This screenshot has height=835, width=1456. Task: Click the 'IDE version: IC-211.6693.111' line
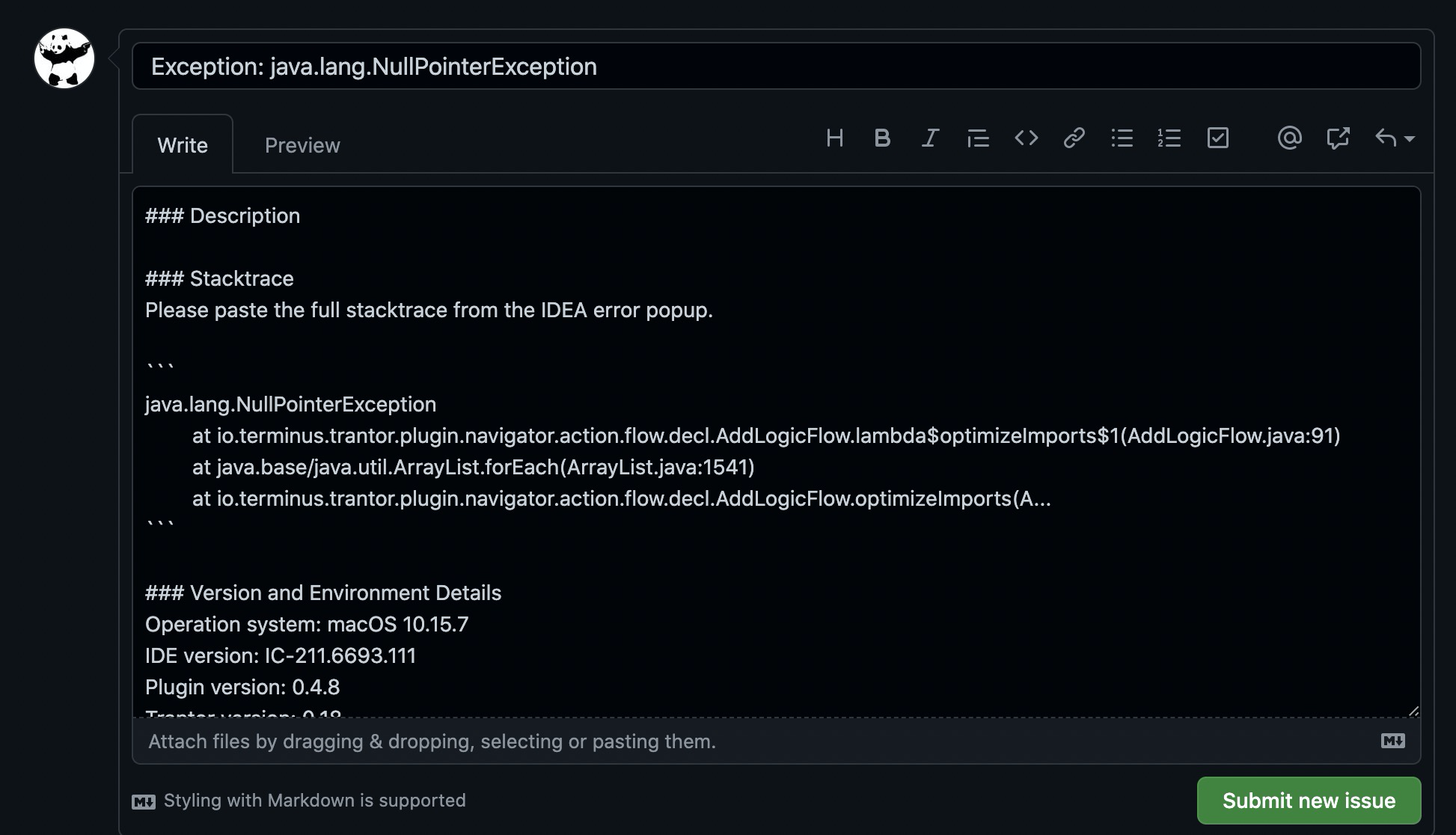(281, 655)
